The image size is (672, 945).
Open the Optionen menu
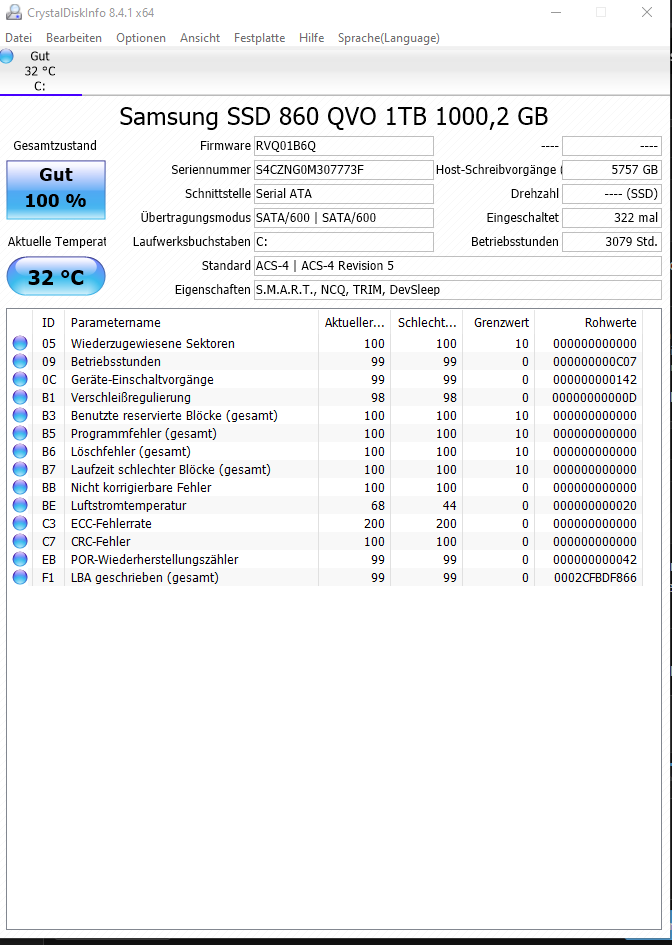(141, 38)
